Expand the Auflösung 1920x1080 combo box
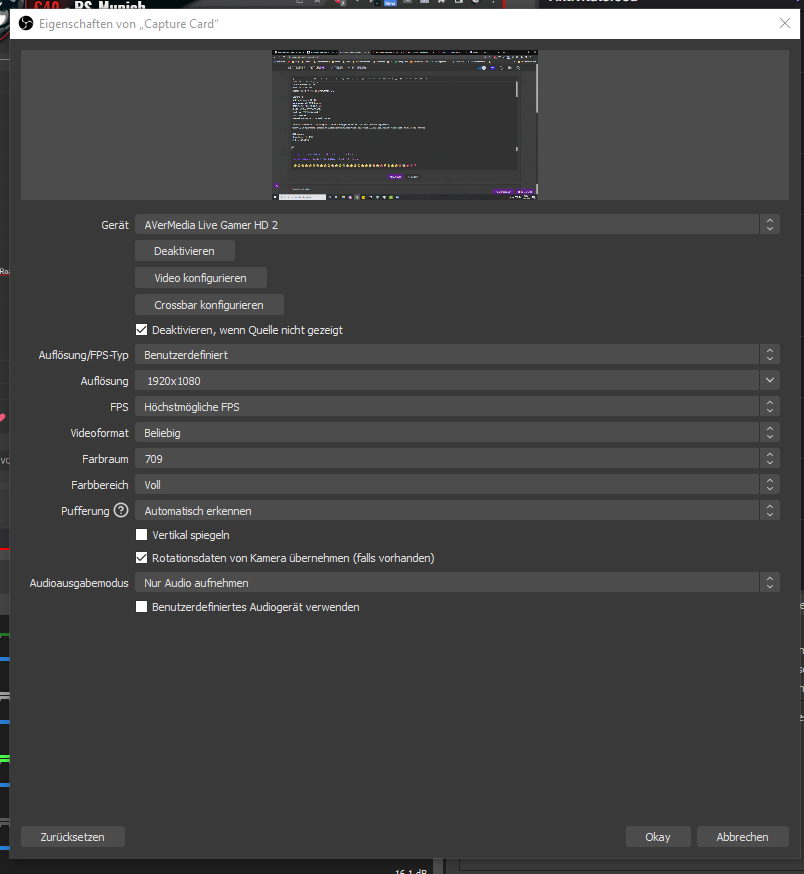Screen dimensions: 804x874 point(457,381)
